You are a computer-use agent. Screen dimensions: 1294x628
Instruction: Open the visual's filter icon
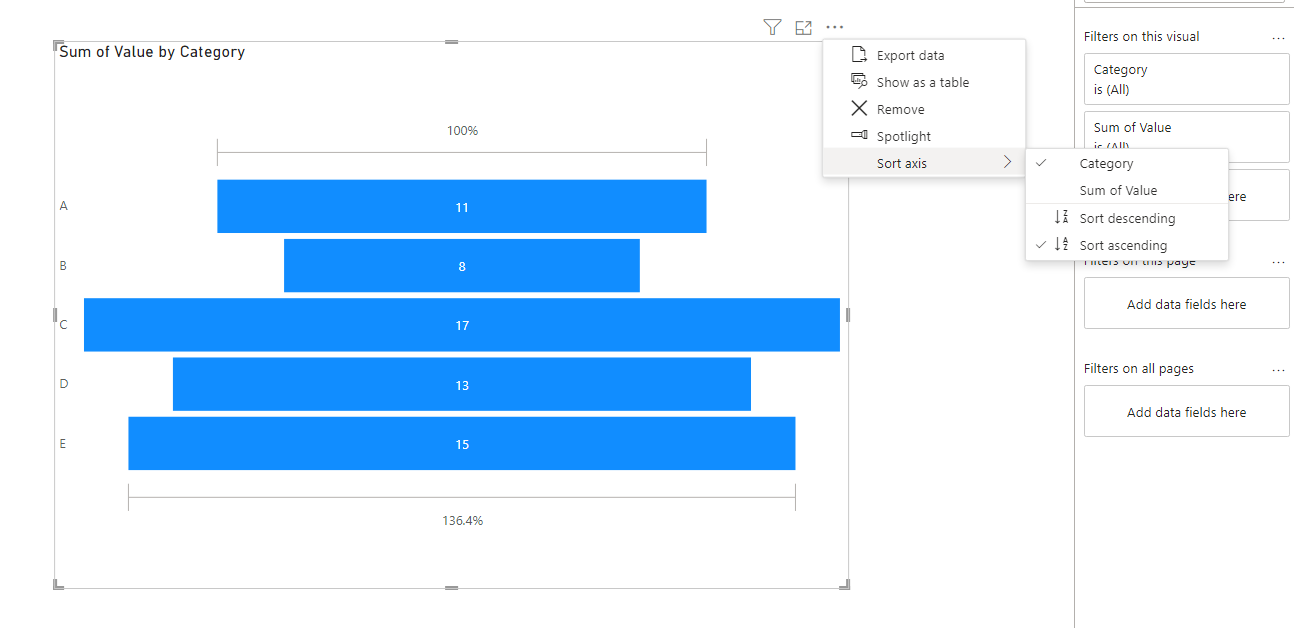(x=771, y=27)
